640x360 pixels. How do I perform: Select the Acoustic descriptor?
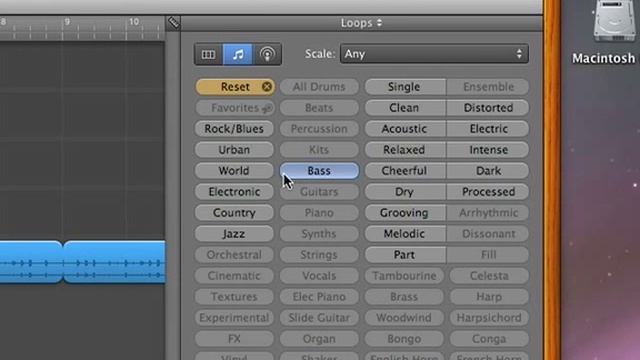pyautogui.click(x=404, y=129)
